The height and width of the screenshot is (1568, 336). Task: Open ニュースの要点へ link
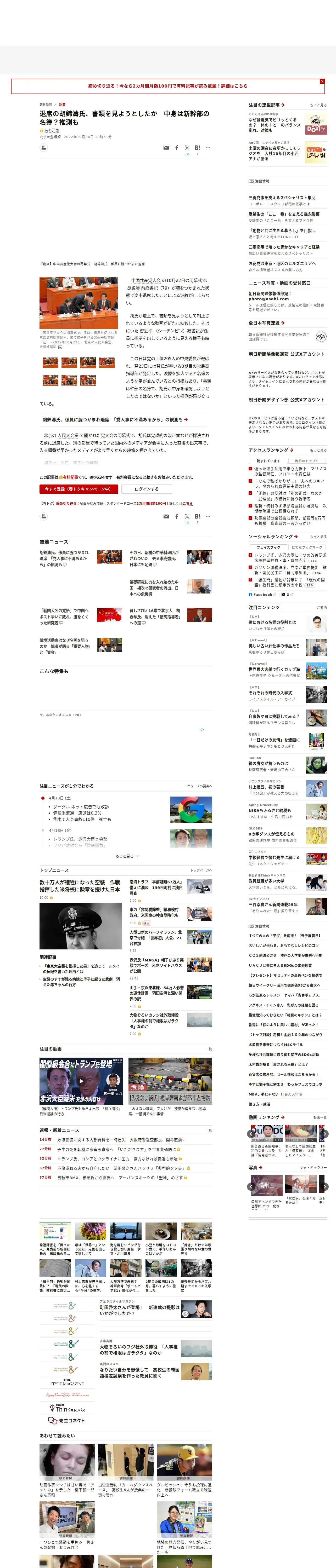pos(199,786)
